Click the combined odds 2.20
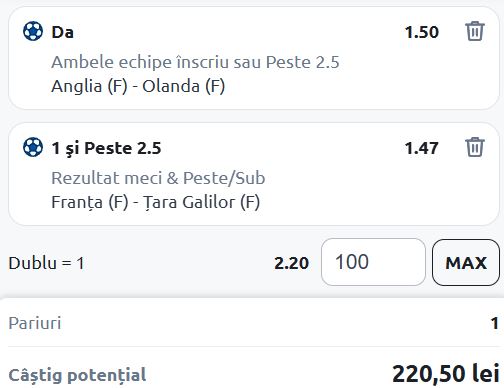The width and height of the screenshot is (504, 388). point(291,263)
